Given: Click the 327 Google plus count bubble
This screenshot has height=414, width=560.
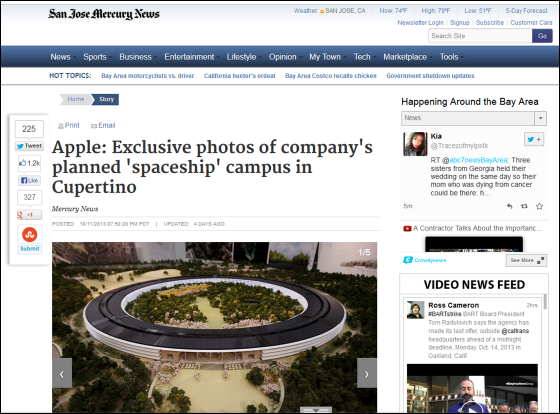Looking at the screenshot, I should (x=29, y=197).
